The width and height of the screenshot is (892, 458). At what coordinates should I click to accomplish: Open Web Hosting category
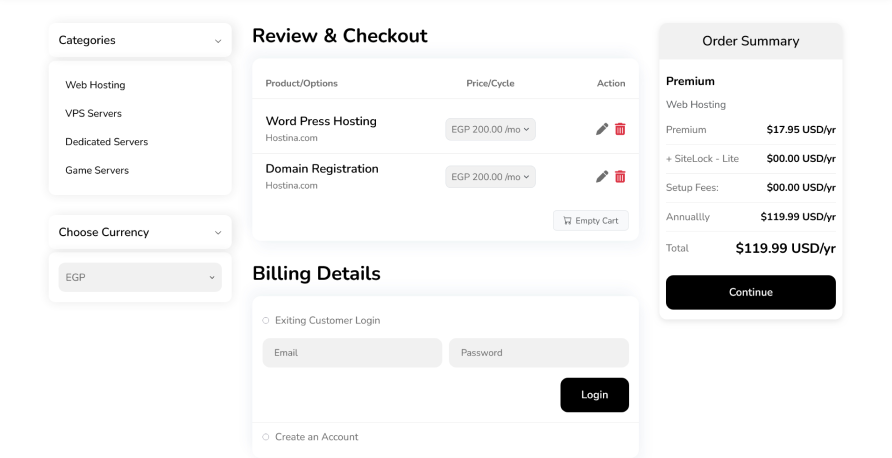(x=95, y=85)
